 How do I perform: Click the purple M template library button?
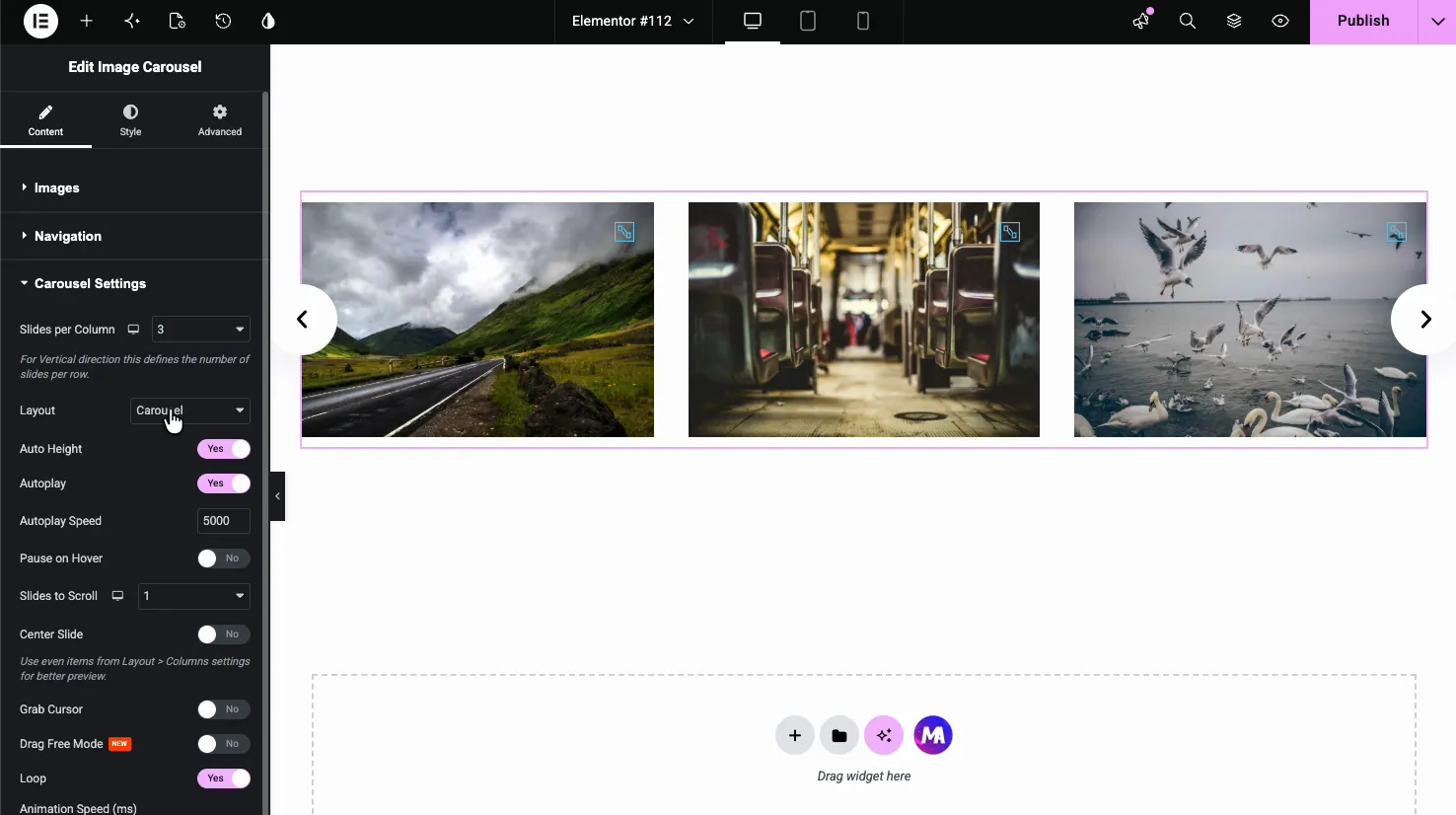click(x=933, y=735)
